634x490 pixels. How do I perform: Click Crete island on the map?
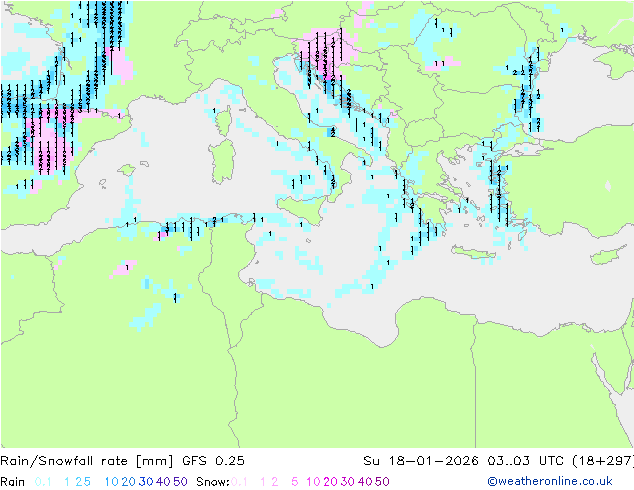473,253
